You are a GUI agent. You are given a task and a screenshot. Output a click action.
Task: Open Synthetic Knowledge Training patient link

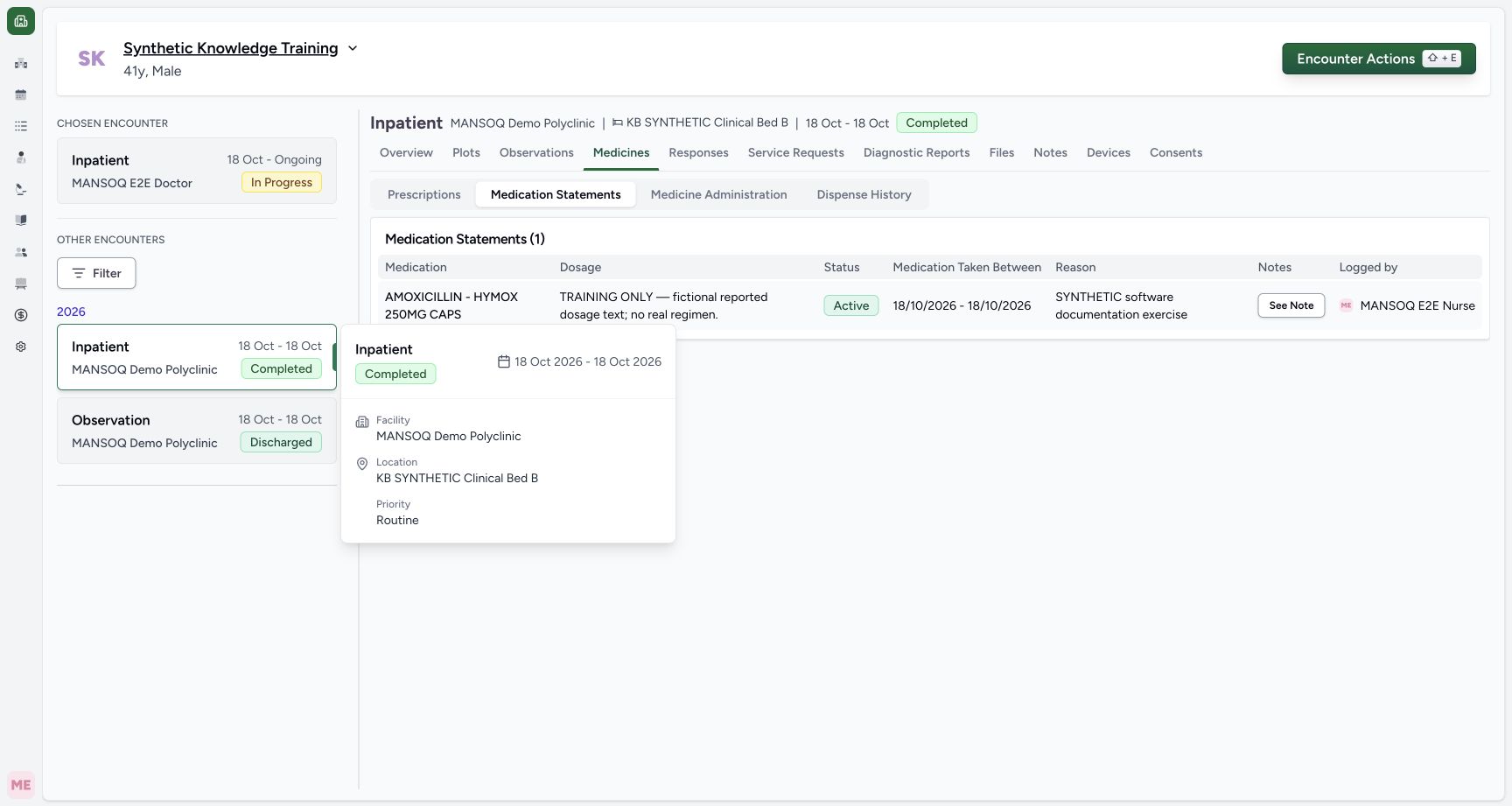pyautogui.click(x=230, y=48)
